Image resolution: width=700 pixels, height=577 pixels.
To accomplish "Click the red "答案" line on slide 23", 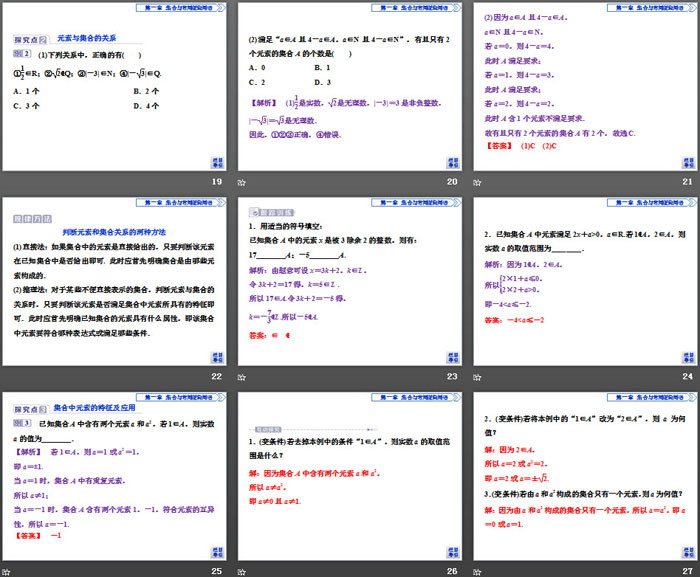I will click(270, 335).
